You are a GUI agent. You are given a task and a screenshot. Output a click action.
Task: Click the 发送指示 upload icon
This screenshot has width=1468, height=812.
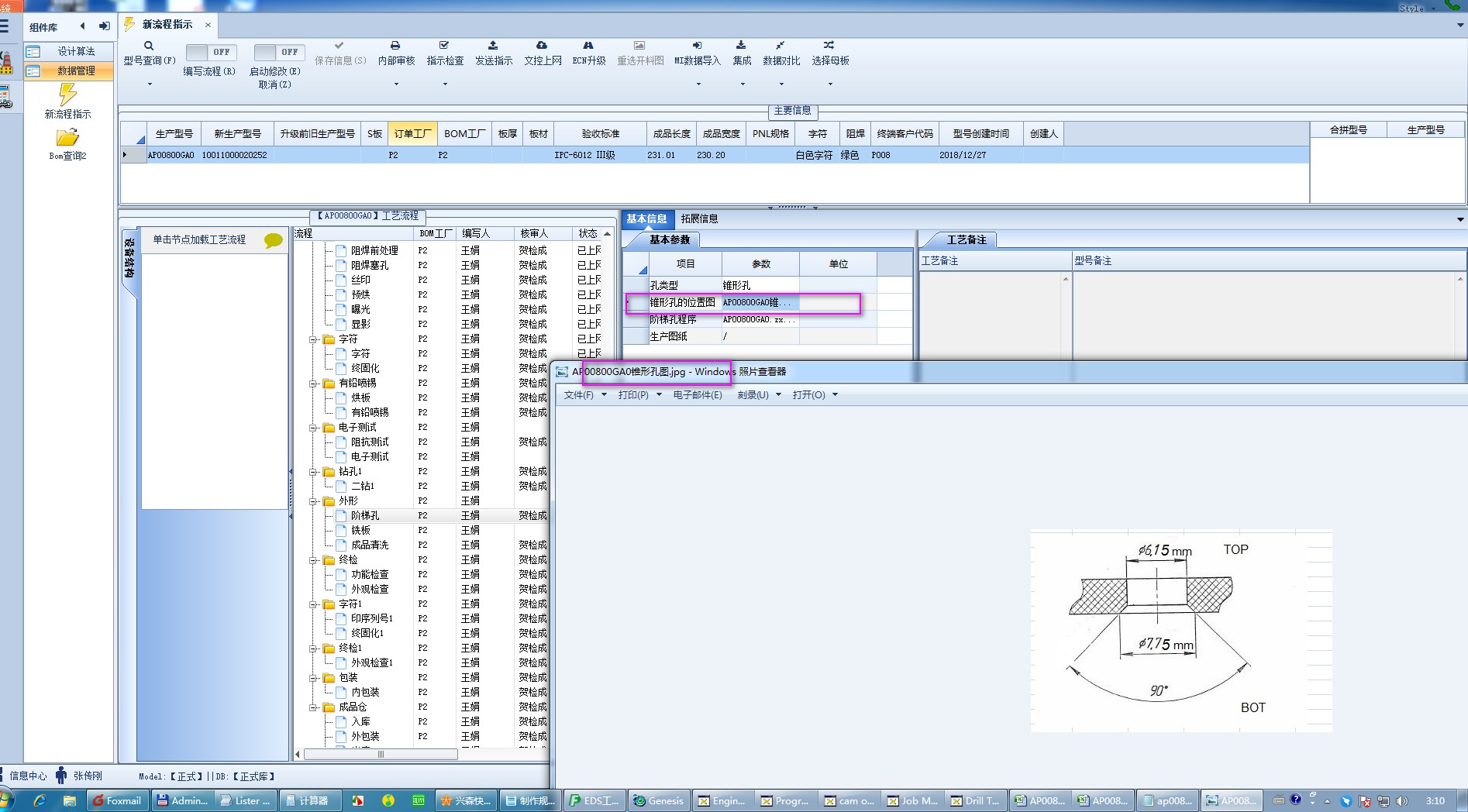[493, 46]
